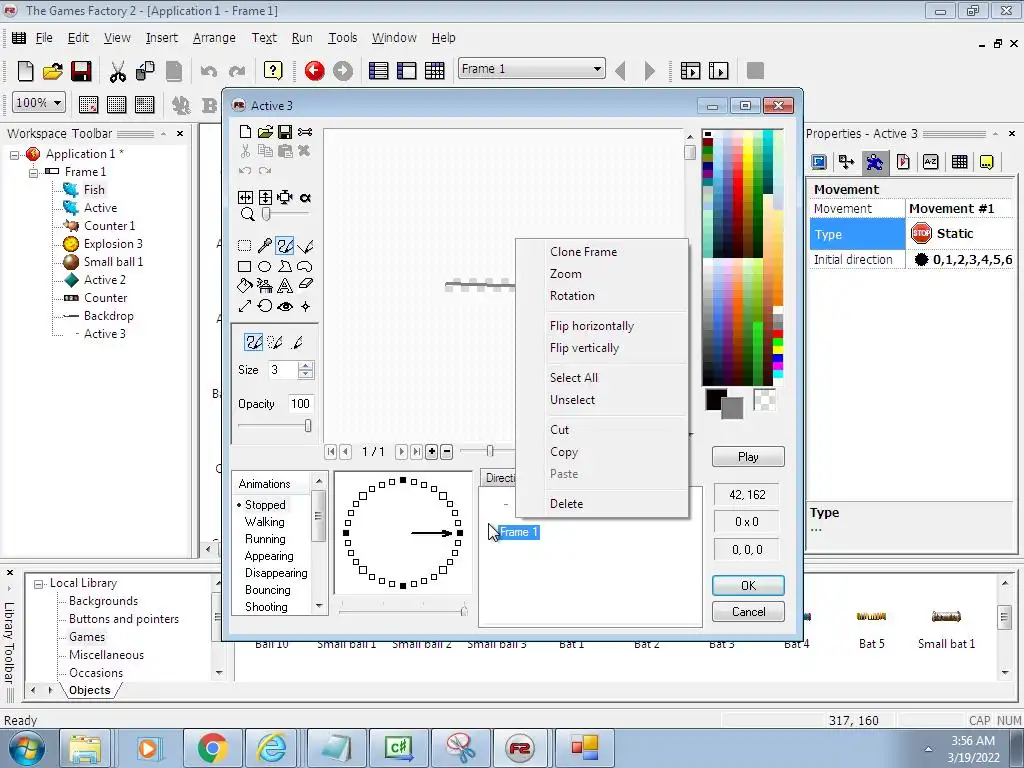
Task: Choose Flip horizontally from context menu
Action: coord(592,326)
